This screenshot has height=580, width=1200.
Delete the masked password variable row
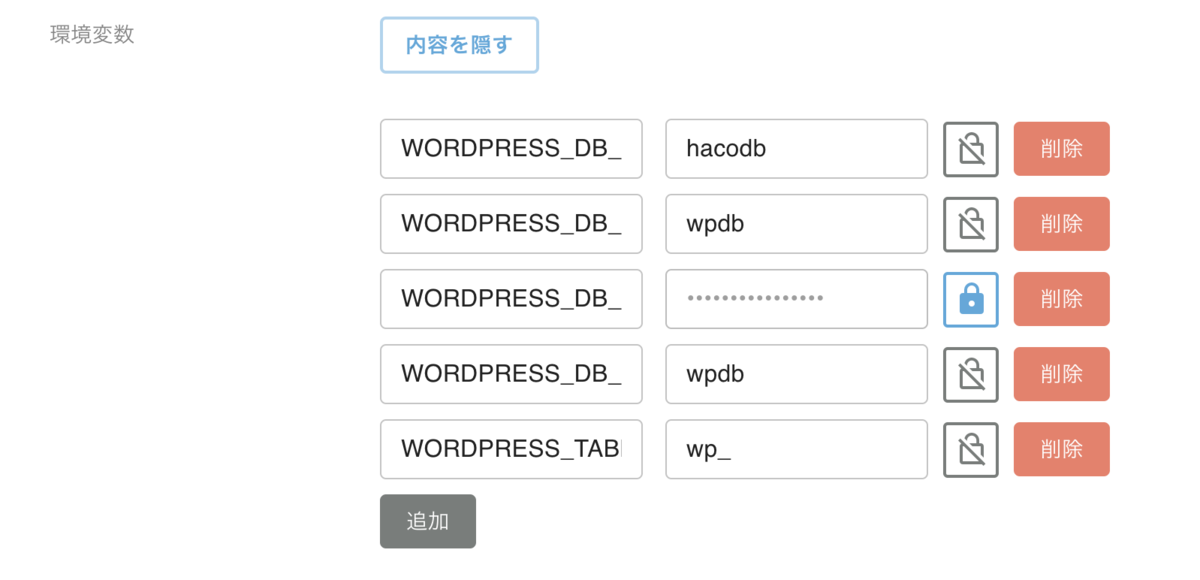1061,299
